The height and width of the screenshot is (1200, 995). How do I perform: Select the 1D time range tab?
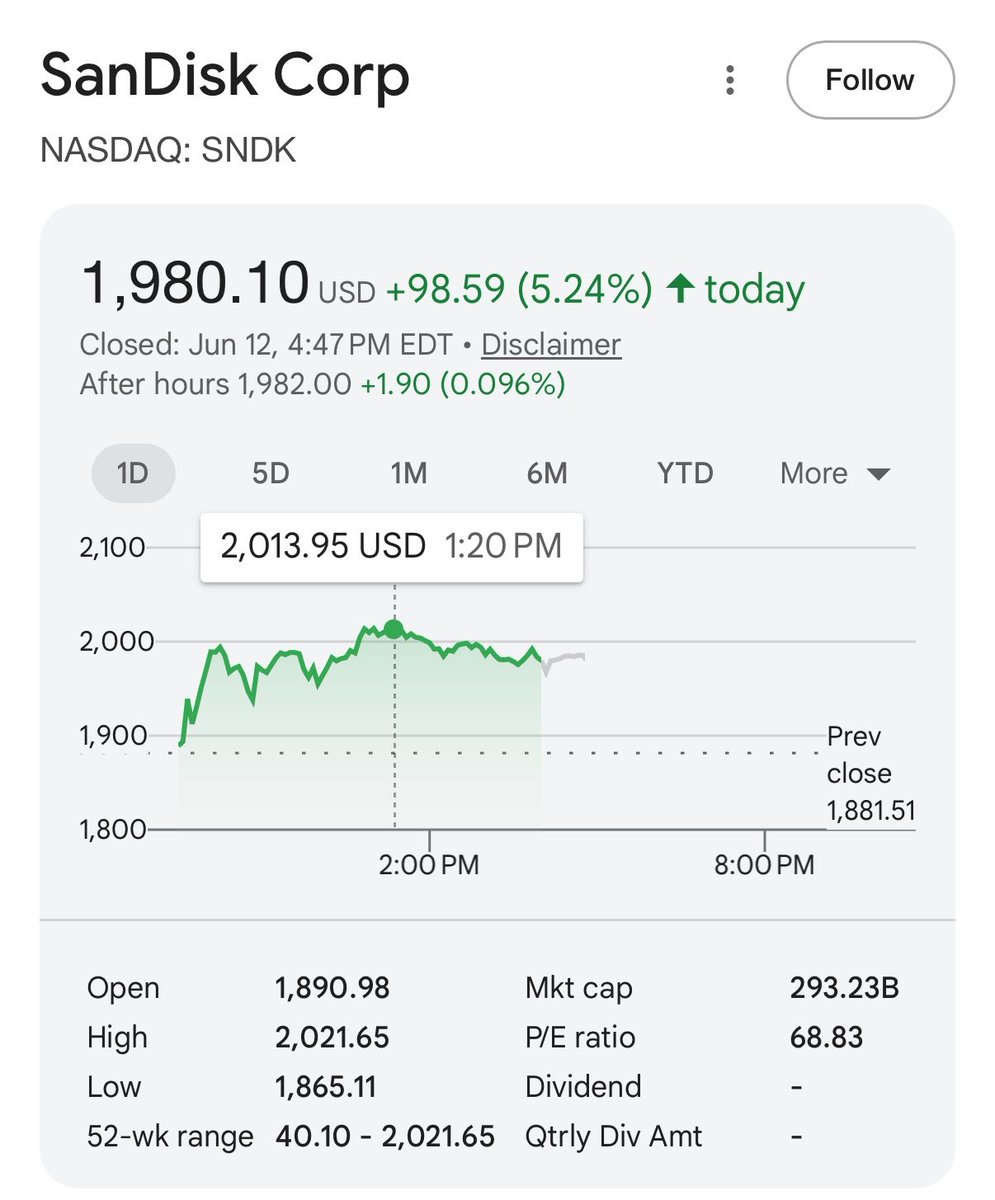click(x=133, y=473)
